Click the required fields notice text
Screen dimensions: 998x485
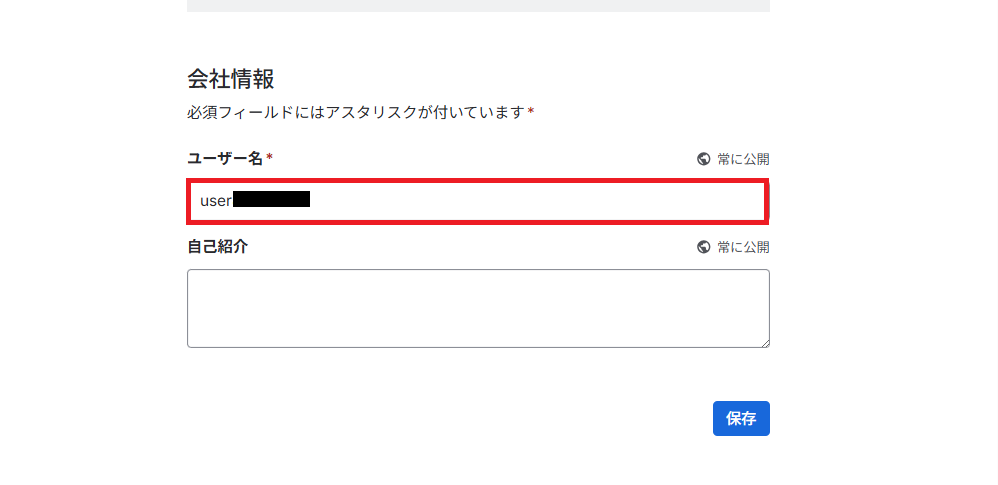click(355, 112)
